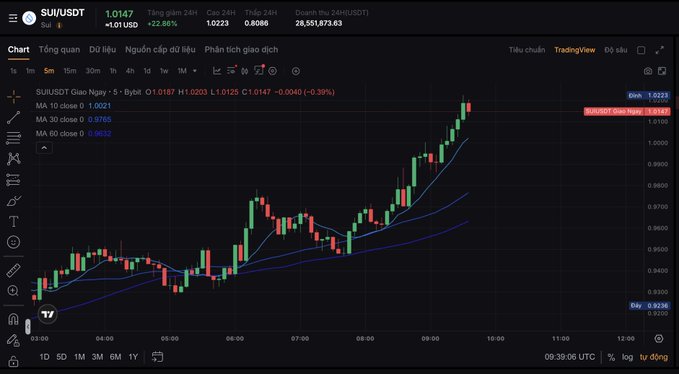This screenshot has width=679, height=374.
Task: Expand the left toolbar collapse handle
Action: 28,326
